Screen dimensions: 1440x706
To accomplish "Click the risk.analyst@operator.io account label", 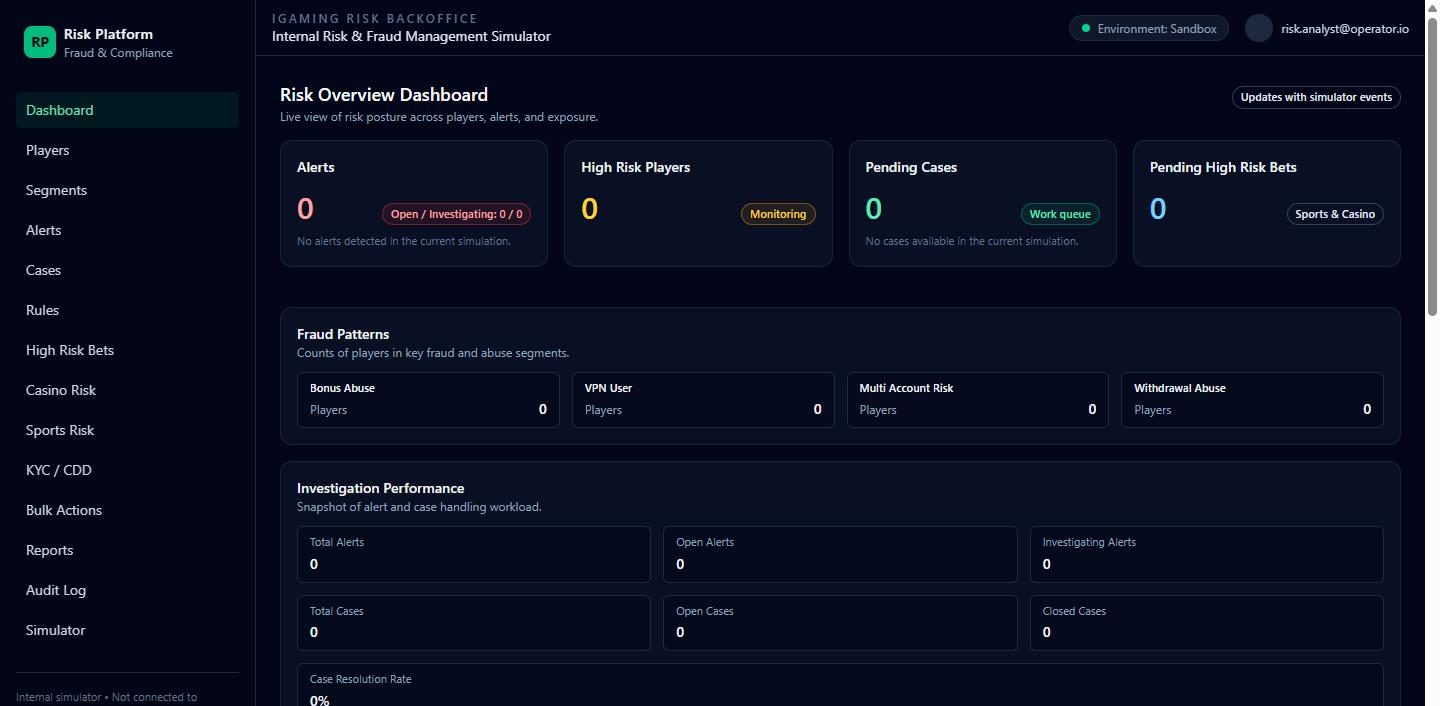I will click(x=1345, y=29).
